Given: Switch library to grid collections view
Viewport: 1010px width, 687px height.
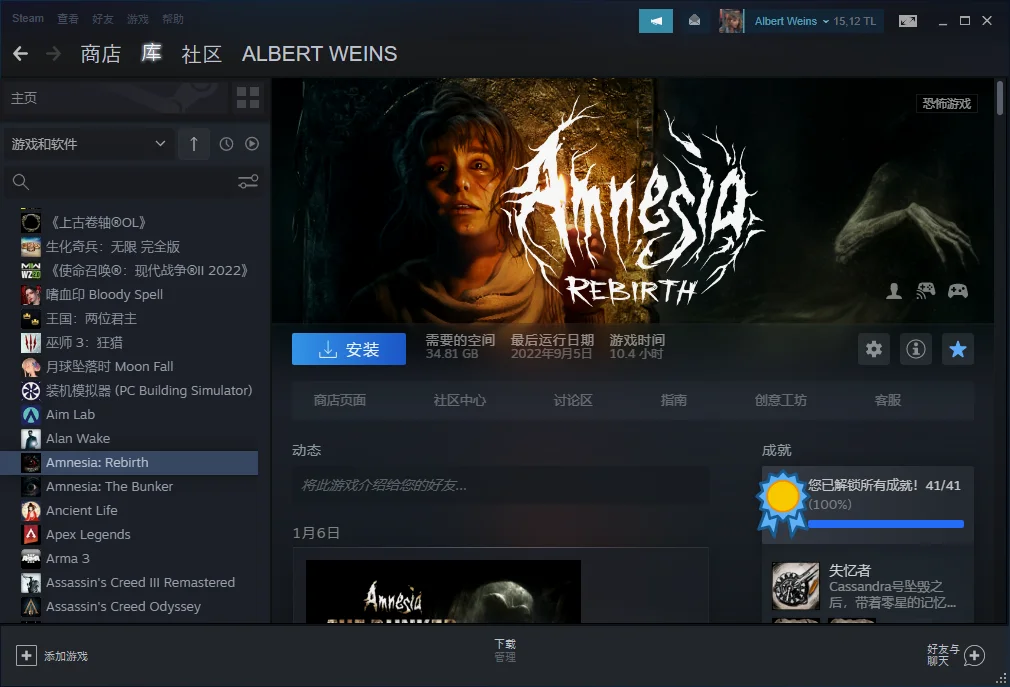Looking at the screenshot, I should (x=248, y=98).
